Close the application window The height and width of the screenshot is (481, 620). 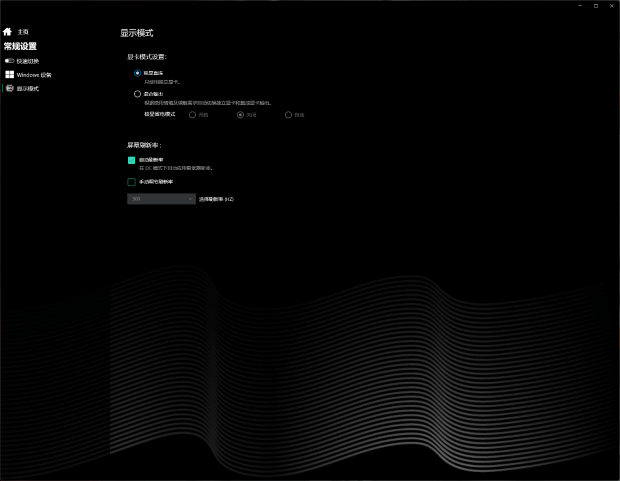(612, 6)
